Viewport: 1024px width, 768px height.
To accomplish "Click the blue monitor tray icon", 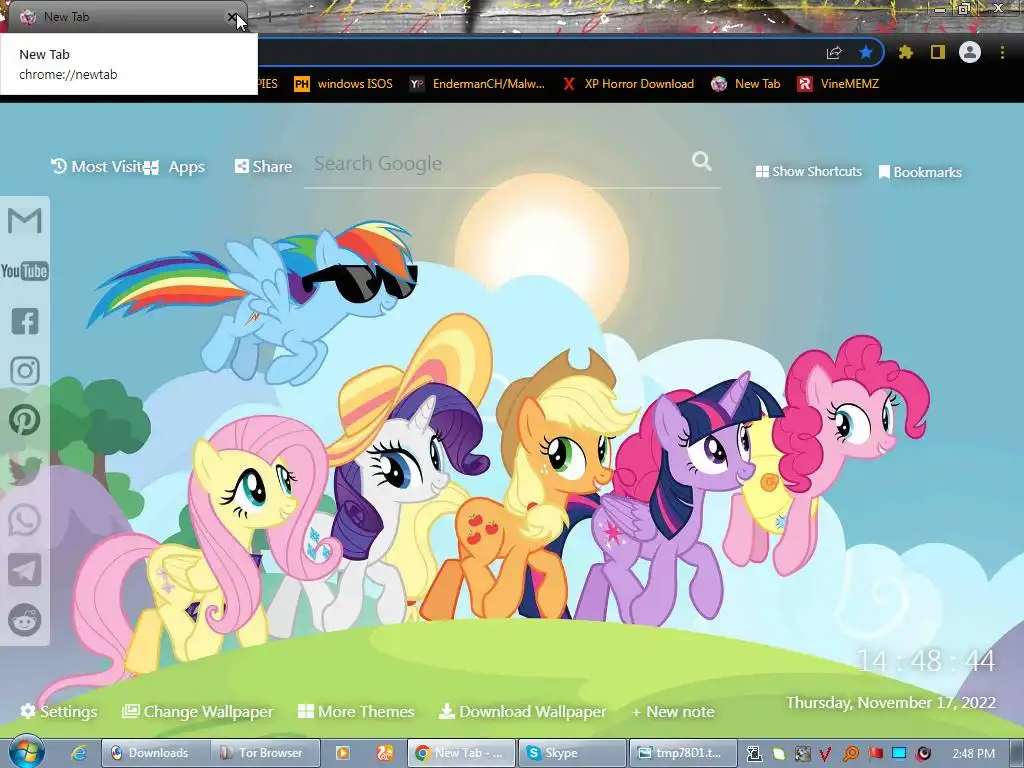I will (899, 754).
